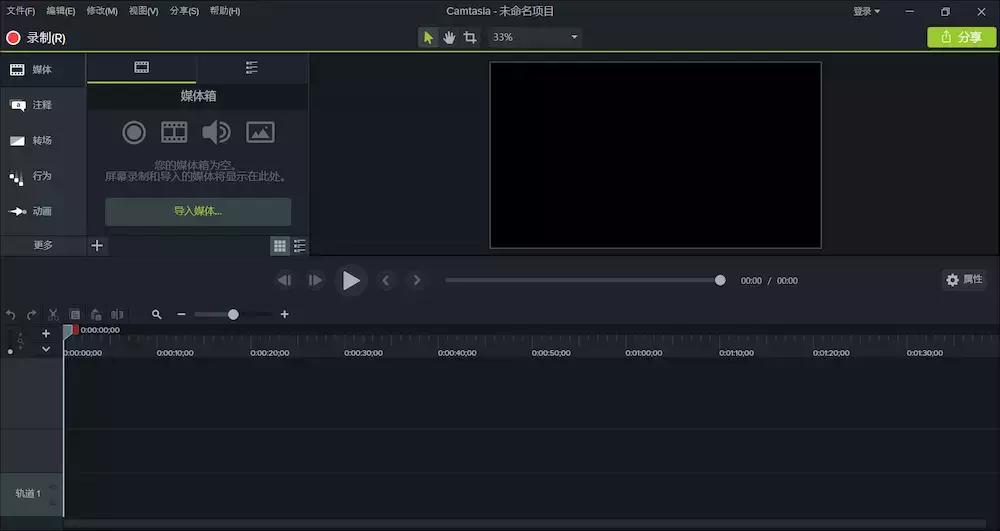Open the 媒体 sidebar panel
This screenshot has width=1000, height=531.
(43, 70)
